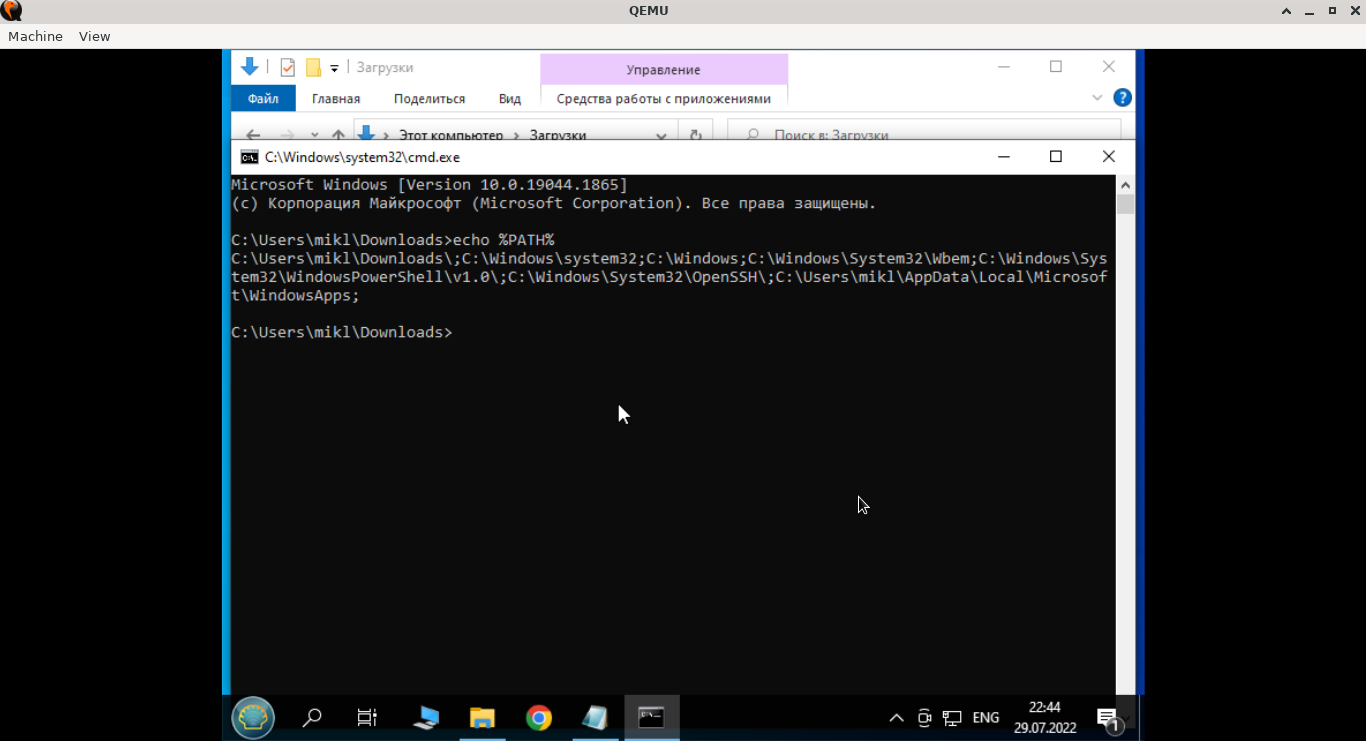Expand the address bar history dropdown
Viewport: 1366px width, 741px height.
pyautogui.click(x=661, y=135)
